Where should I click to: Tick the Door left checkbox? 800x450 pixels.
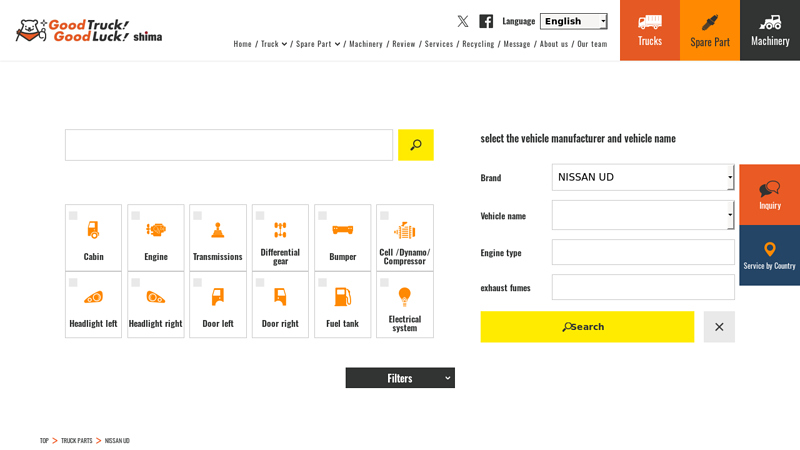pos(197,282)
